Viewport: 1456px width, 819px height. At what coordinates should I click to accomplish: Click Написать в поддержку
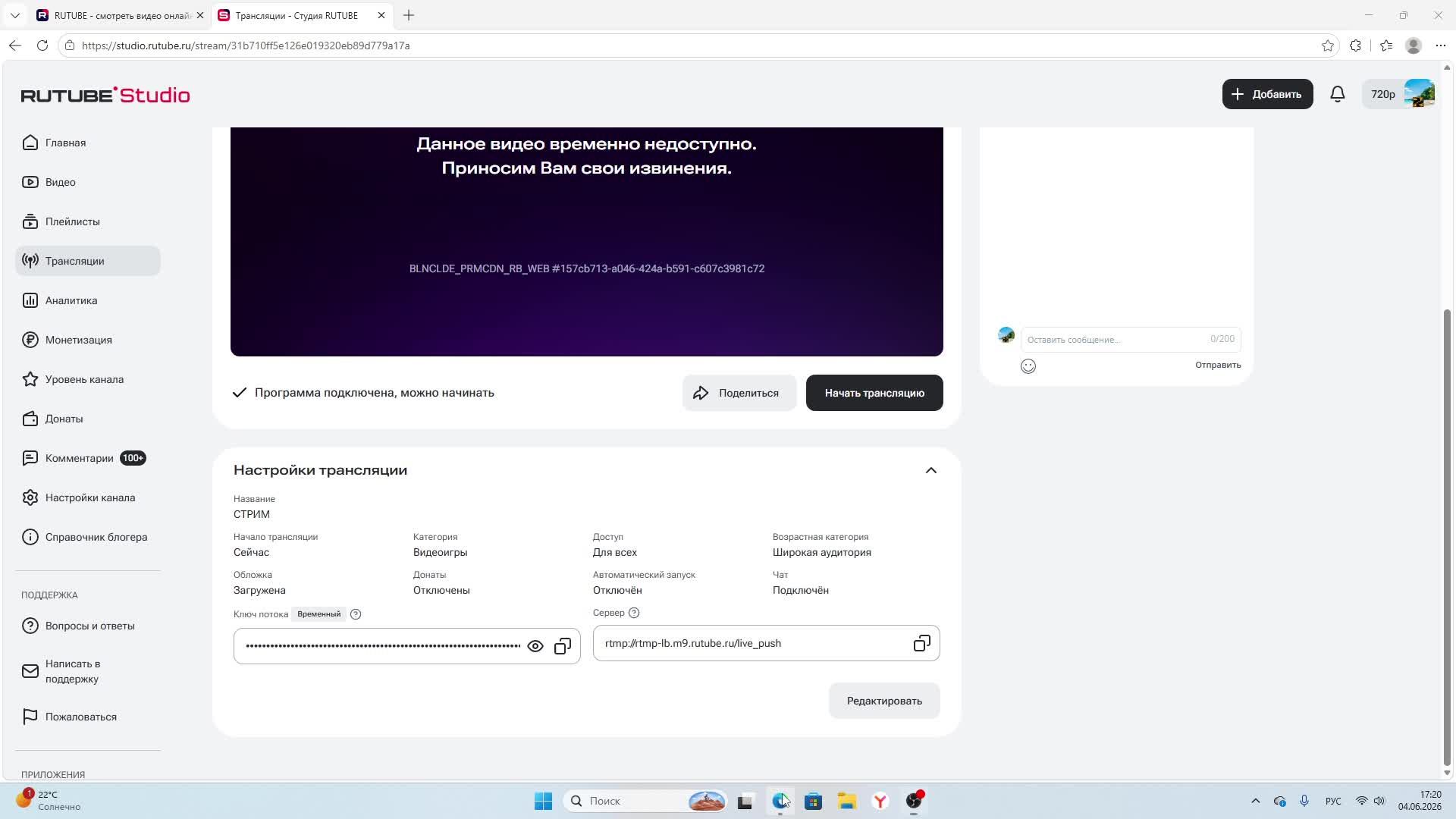[88, 671]
